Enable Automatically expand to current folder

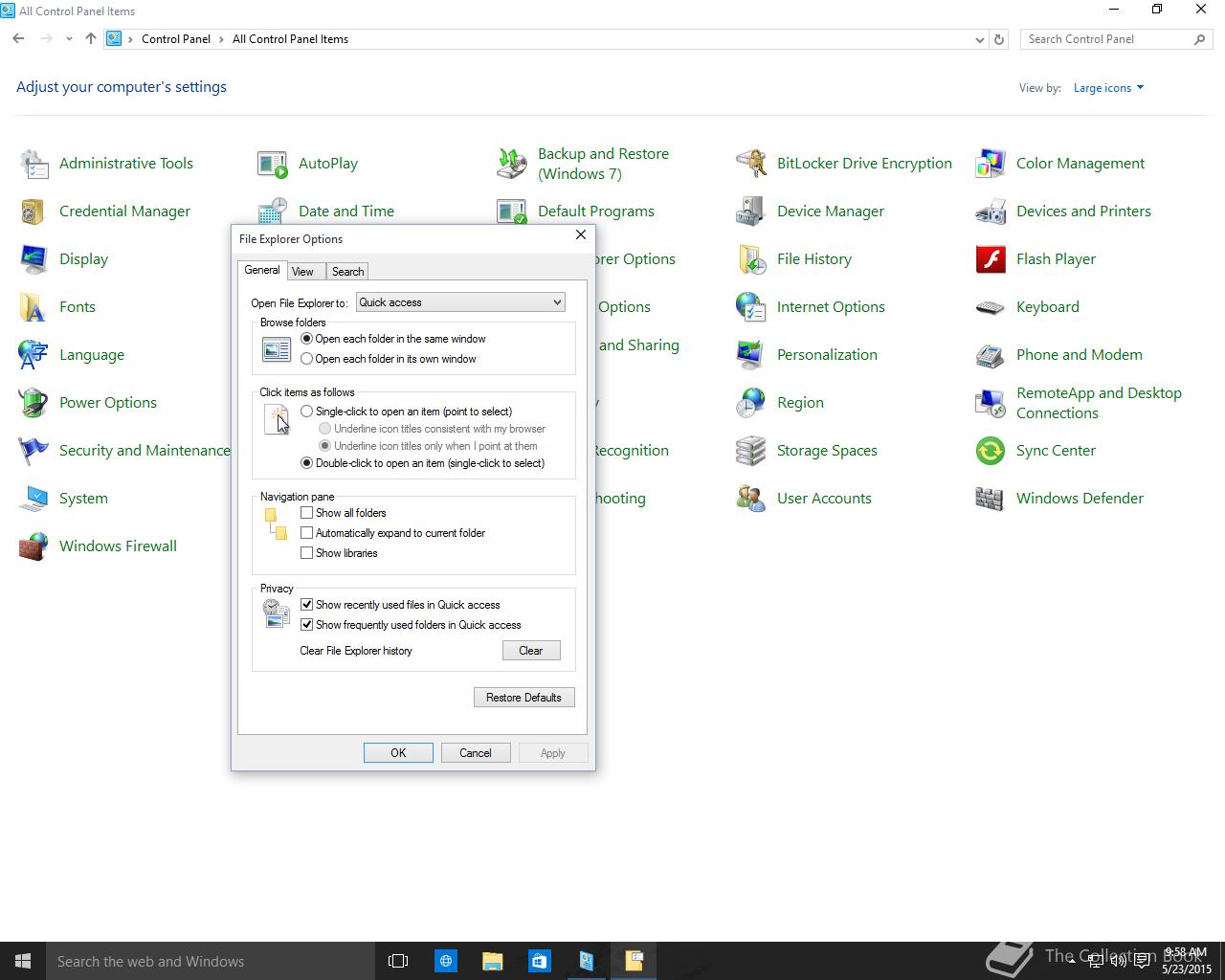pos(306,533)
